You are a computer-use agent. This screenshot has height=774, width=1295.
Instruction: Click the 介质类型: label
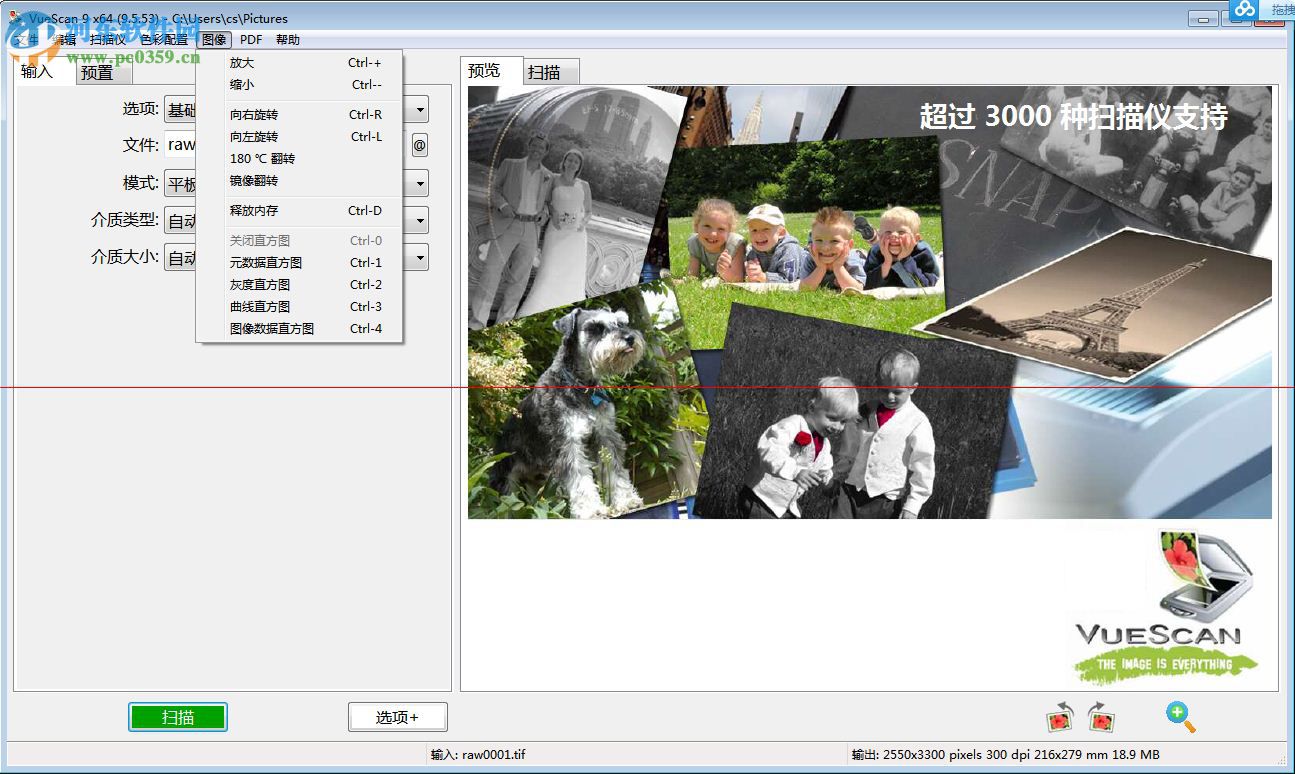125,220
